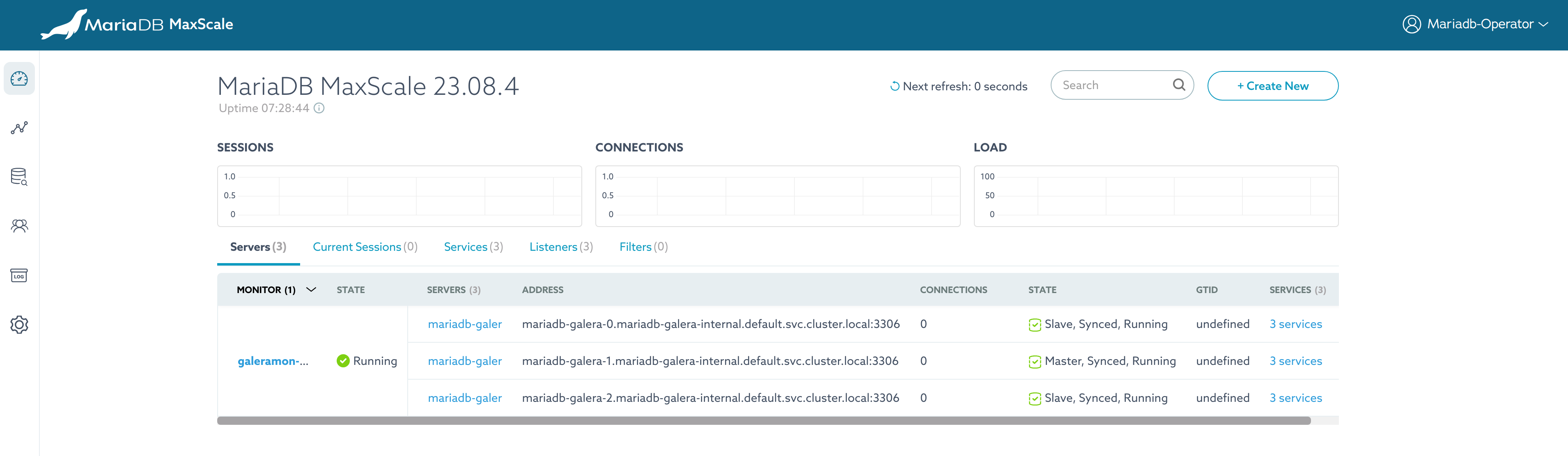The image size is (1568, 456).
Task: Click the 'MariaDB MaxScale 23.08.4' heading
Action: click(368, 86)
